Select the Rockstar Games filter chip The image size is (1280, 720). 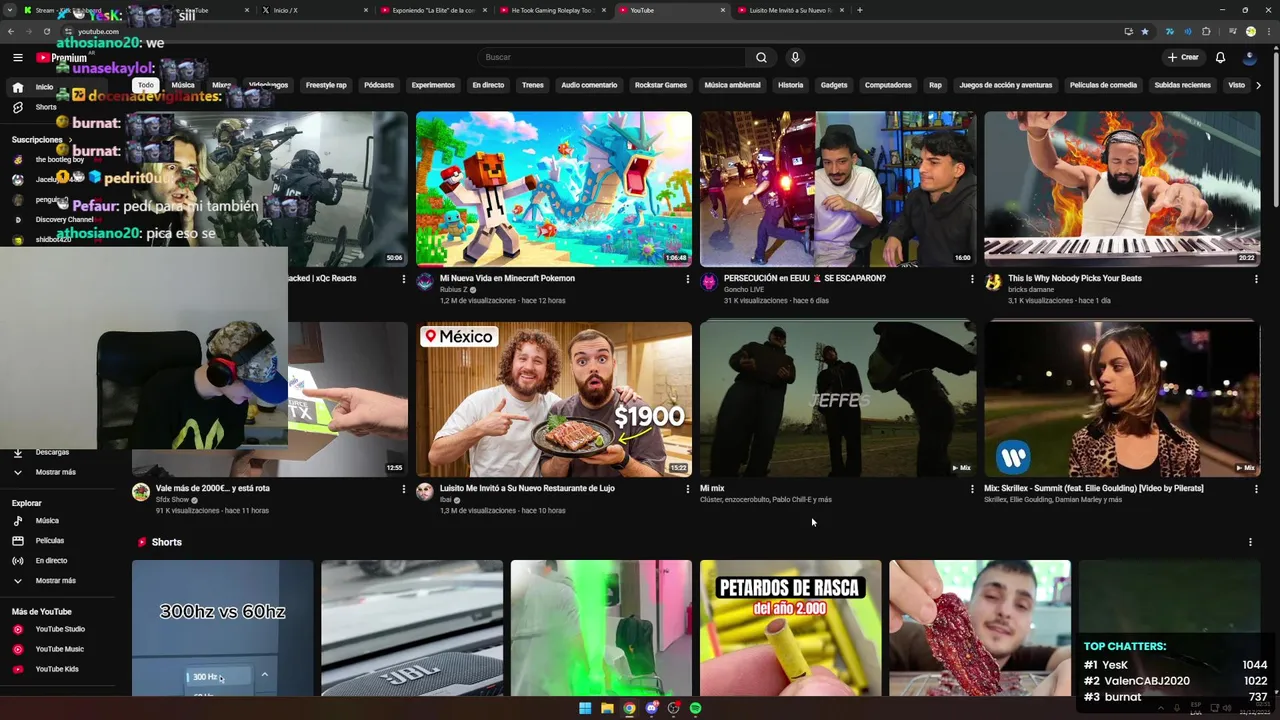click(x=661, y=85)
